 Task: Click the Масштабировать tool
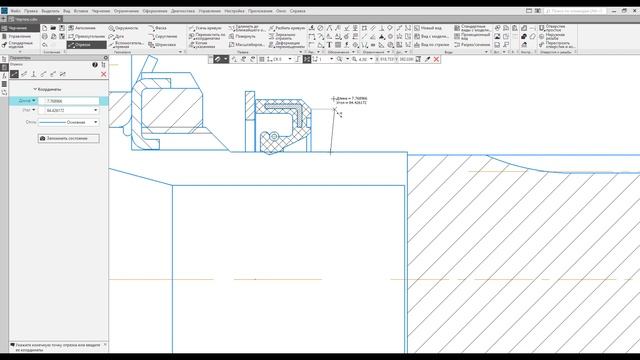point(247,44)
